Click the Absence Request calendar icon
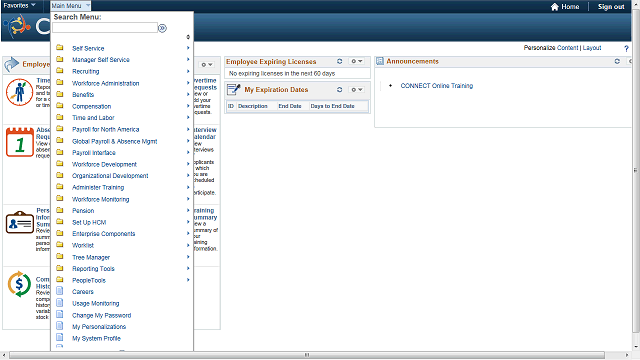 (x=20, y=142)
